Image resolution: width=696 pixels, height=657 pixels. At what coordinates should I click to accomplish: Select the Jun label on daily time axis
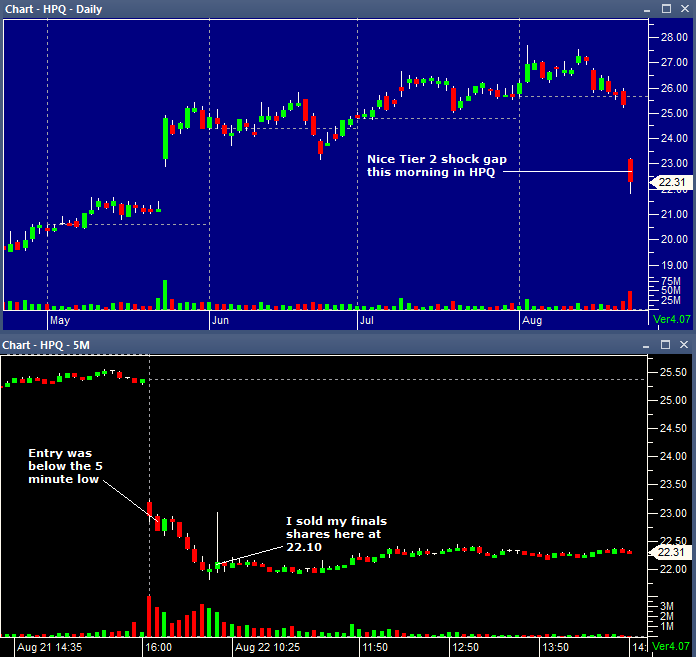coord(220,320)
